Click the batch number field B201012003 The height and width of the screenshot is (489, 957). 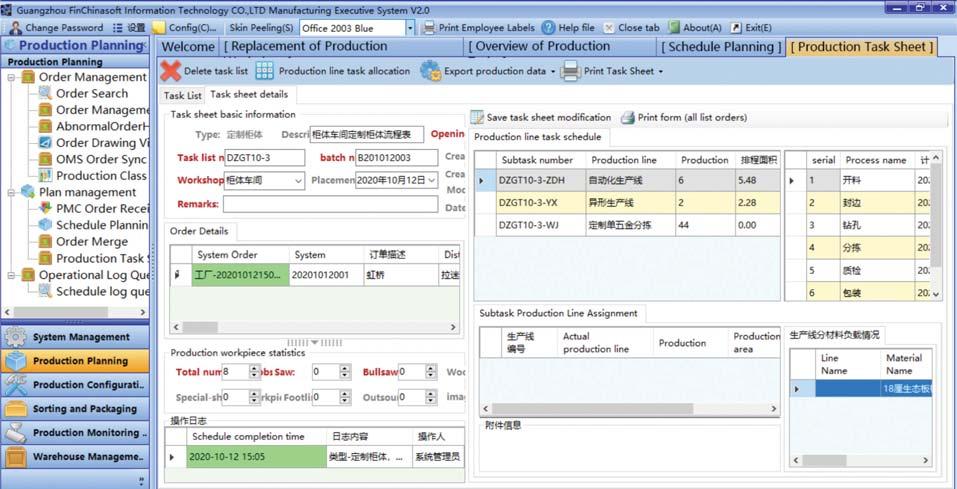tap(397, 158)
